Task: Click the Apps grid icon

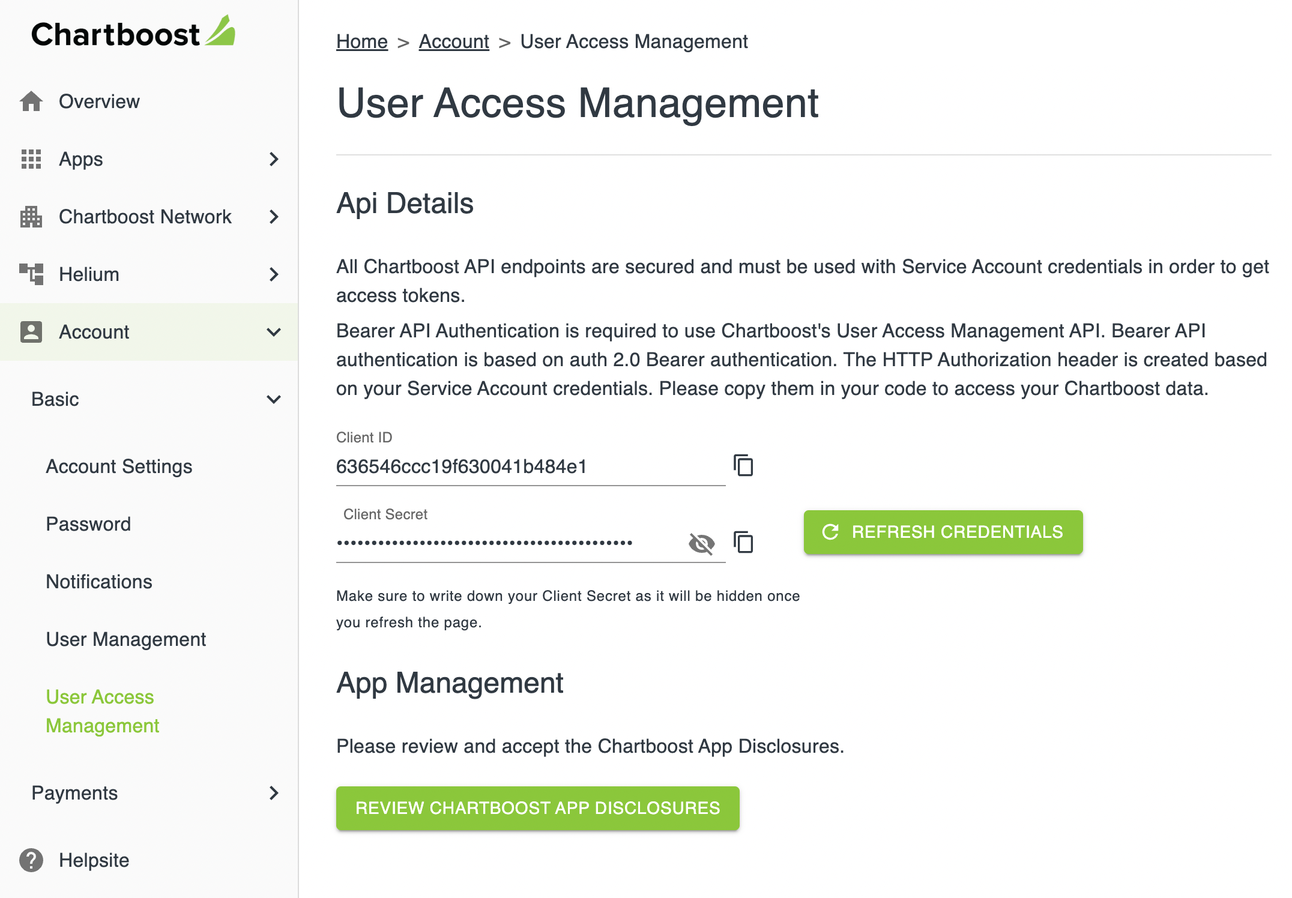Action: click(31, 159)
